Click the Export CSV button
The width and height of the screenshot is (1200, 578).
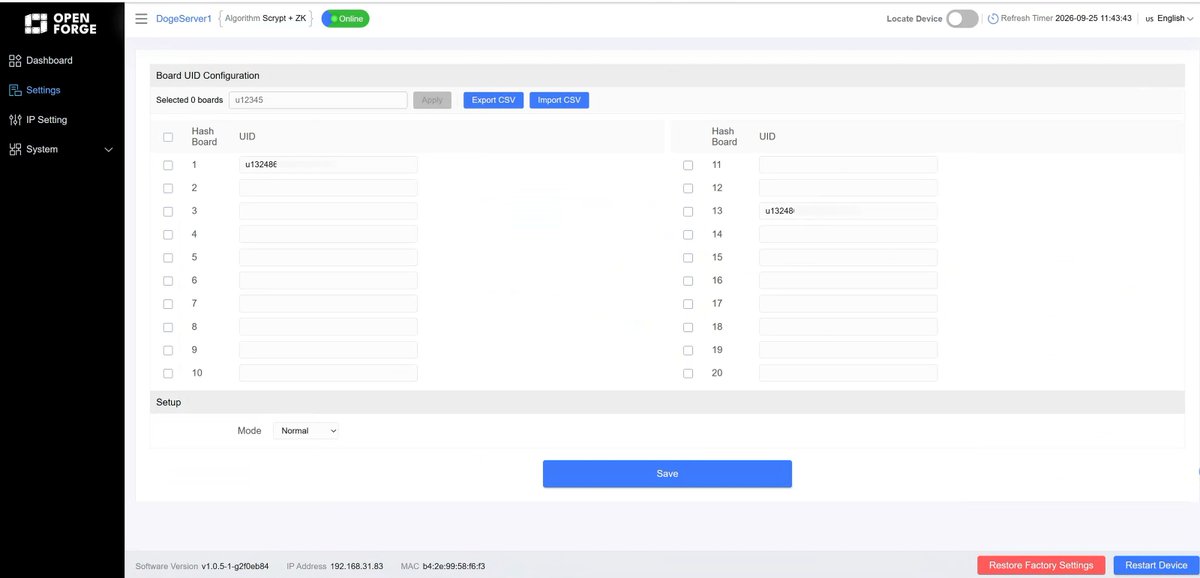(x=493, y=100)
